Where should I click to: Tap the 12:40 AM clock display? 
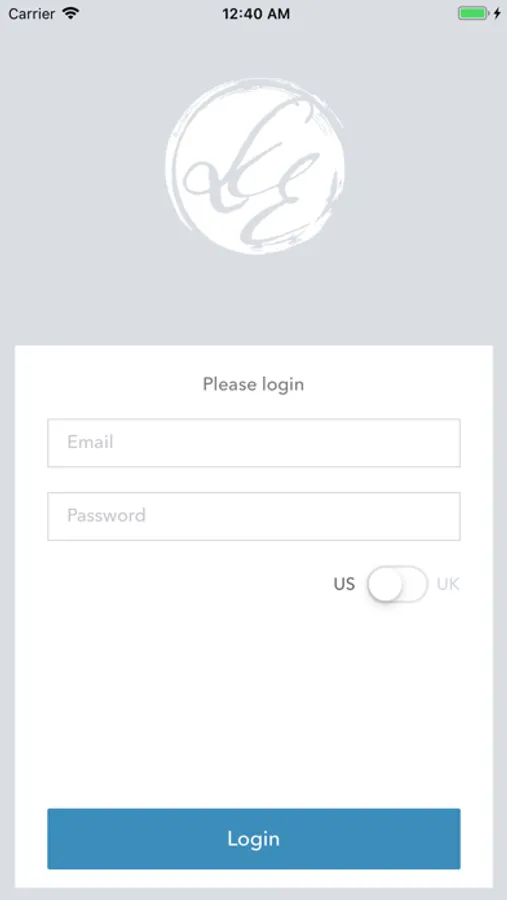click(x=256, y=14)
